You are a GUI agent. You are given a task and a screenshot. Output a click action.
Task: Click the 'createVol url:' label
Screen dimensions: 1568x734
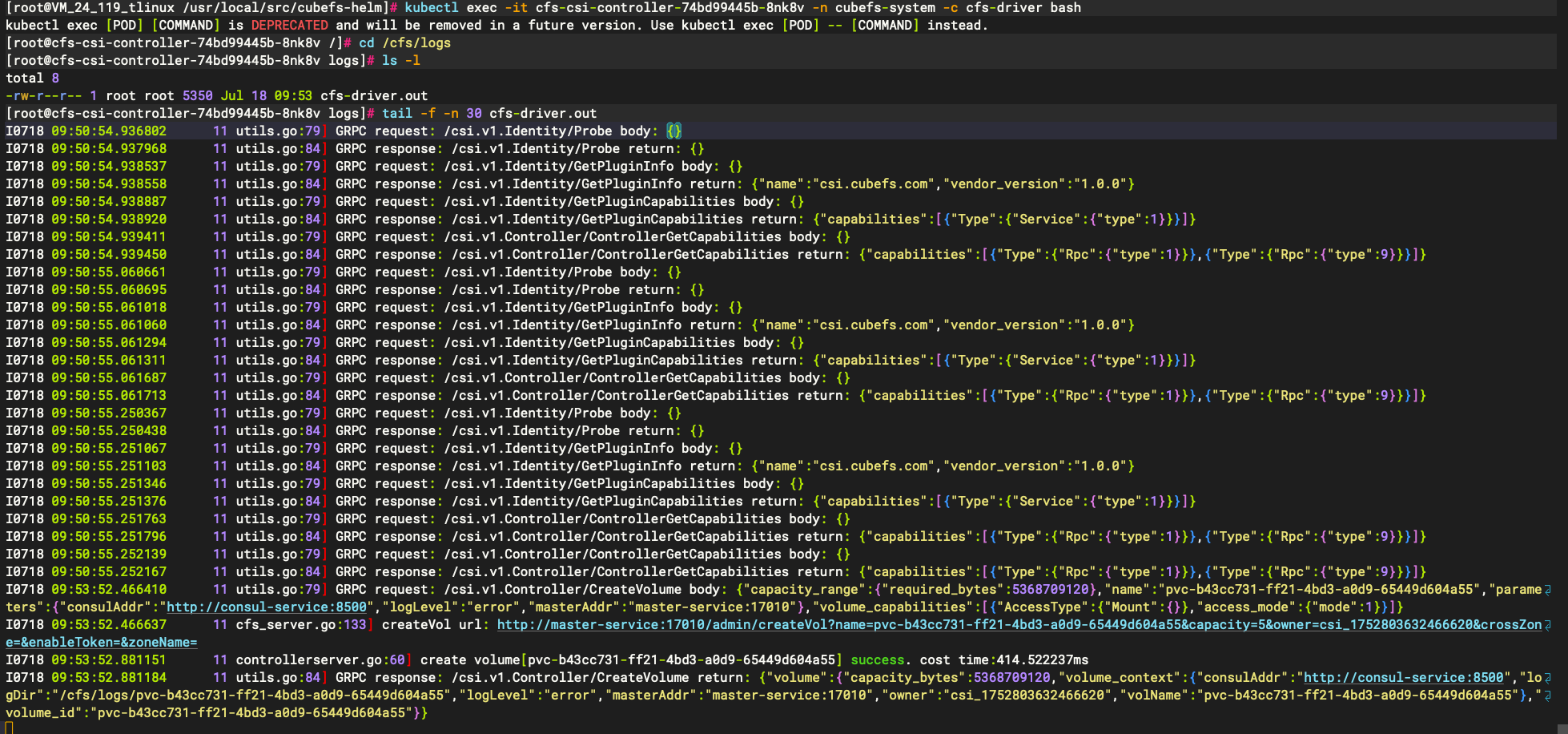click(436, 624)
